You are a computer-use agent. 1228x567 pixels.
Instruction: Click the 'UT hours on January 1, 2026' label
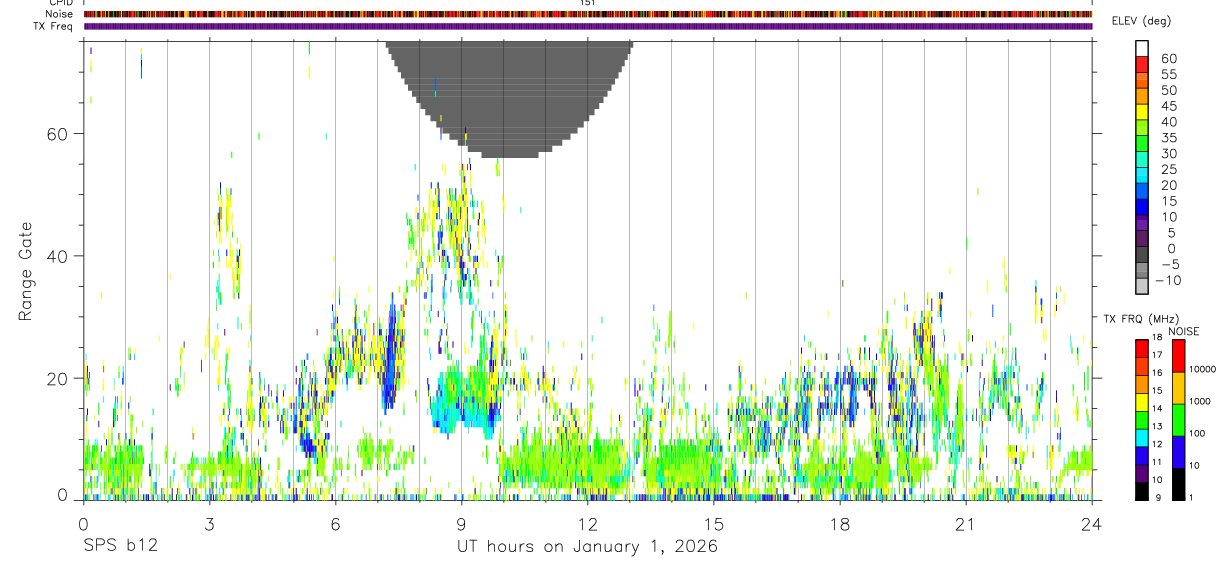(587, 547)
